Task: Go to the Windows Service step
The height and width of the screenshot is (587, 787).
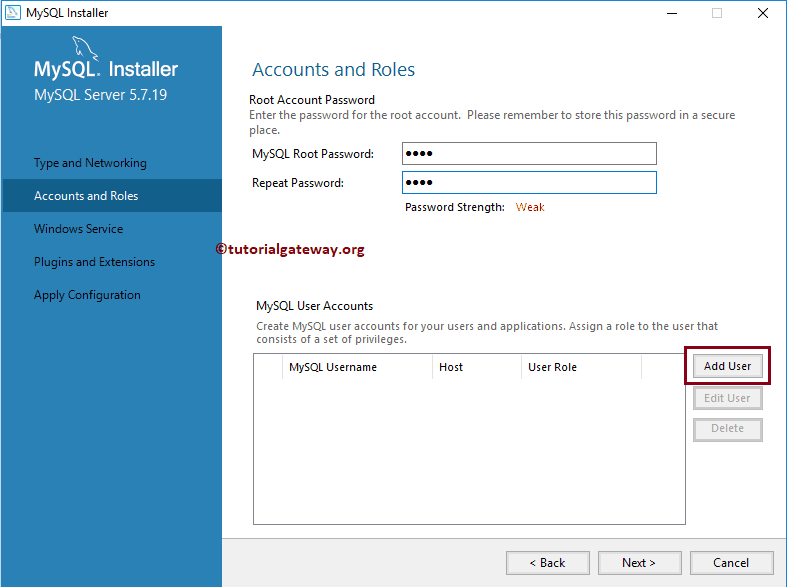Action: pos(78,229)
